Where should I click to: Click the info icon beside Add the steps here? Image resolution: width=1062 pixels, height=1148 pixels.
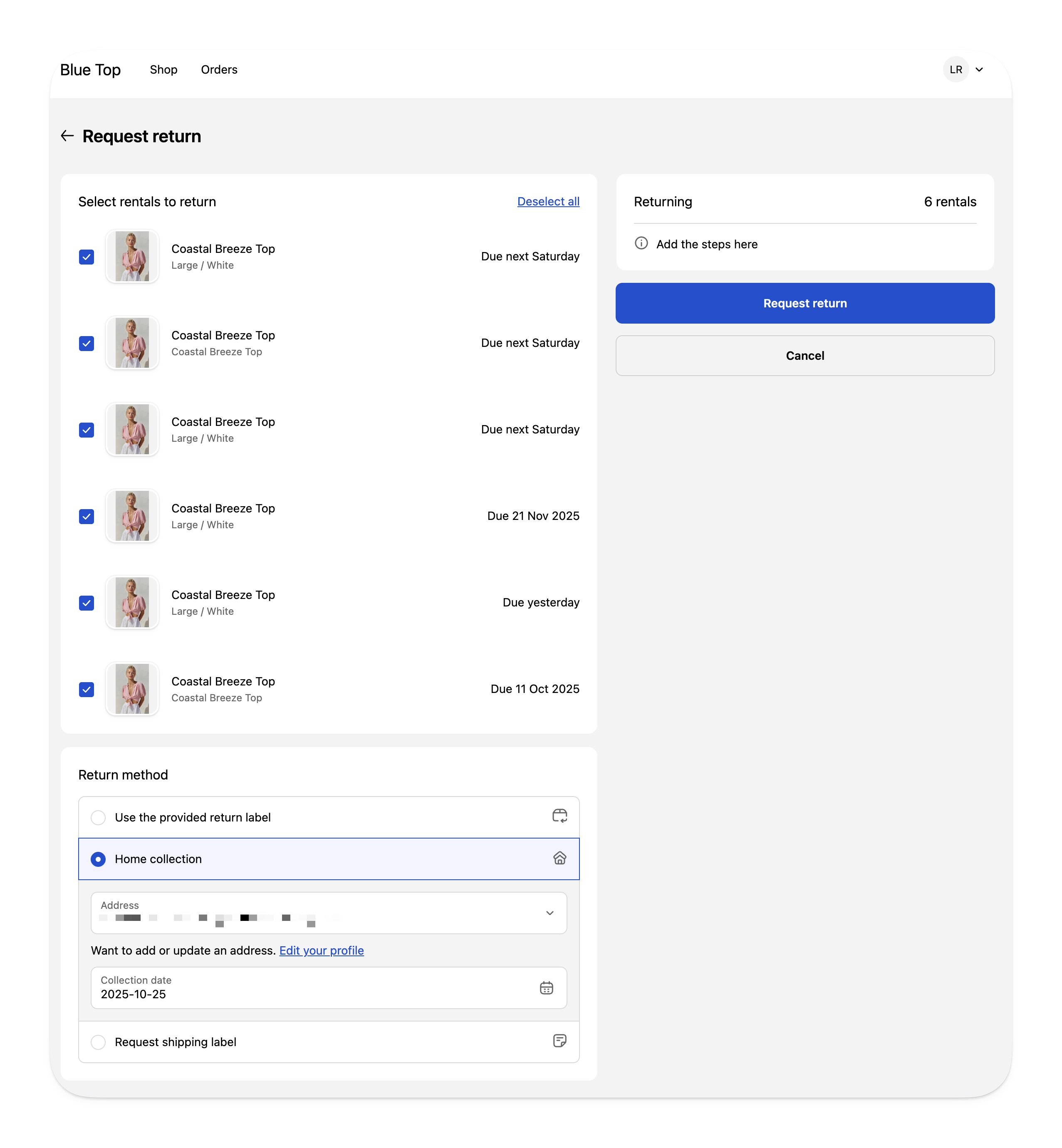641,244
